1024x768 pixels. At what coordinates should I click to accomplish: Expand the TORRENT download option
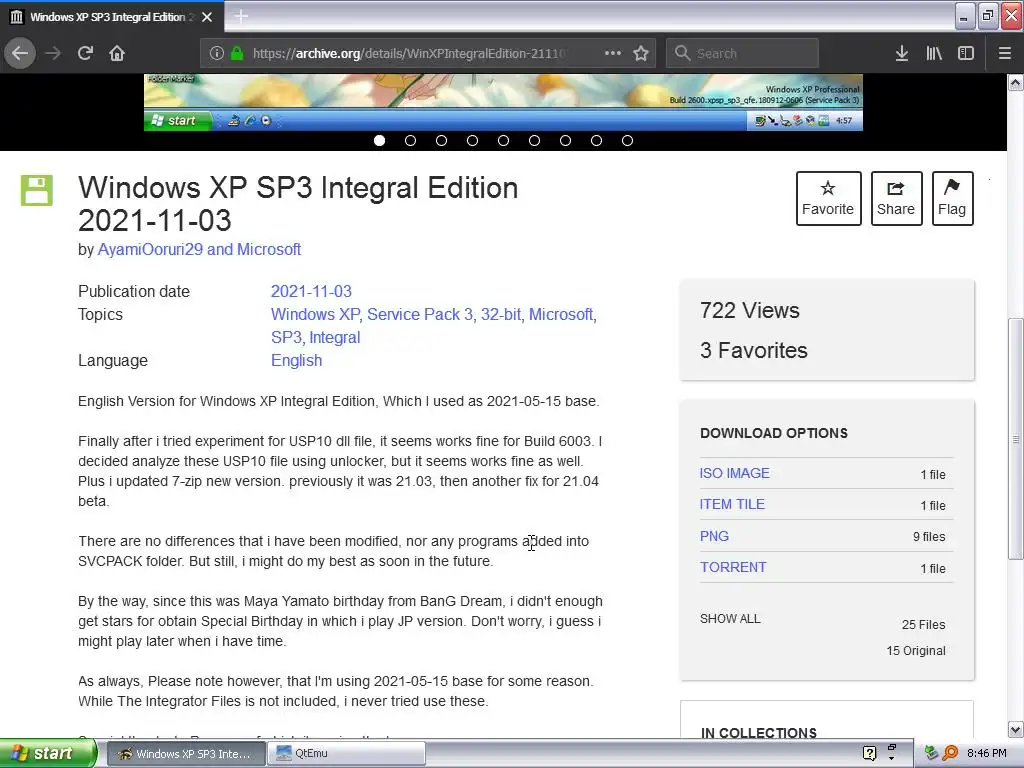tap(733, 568)
